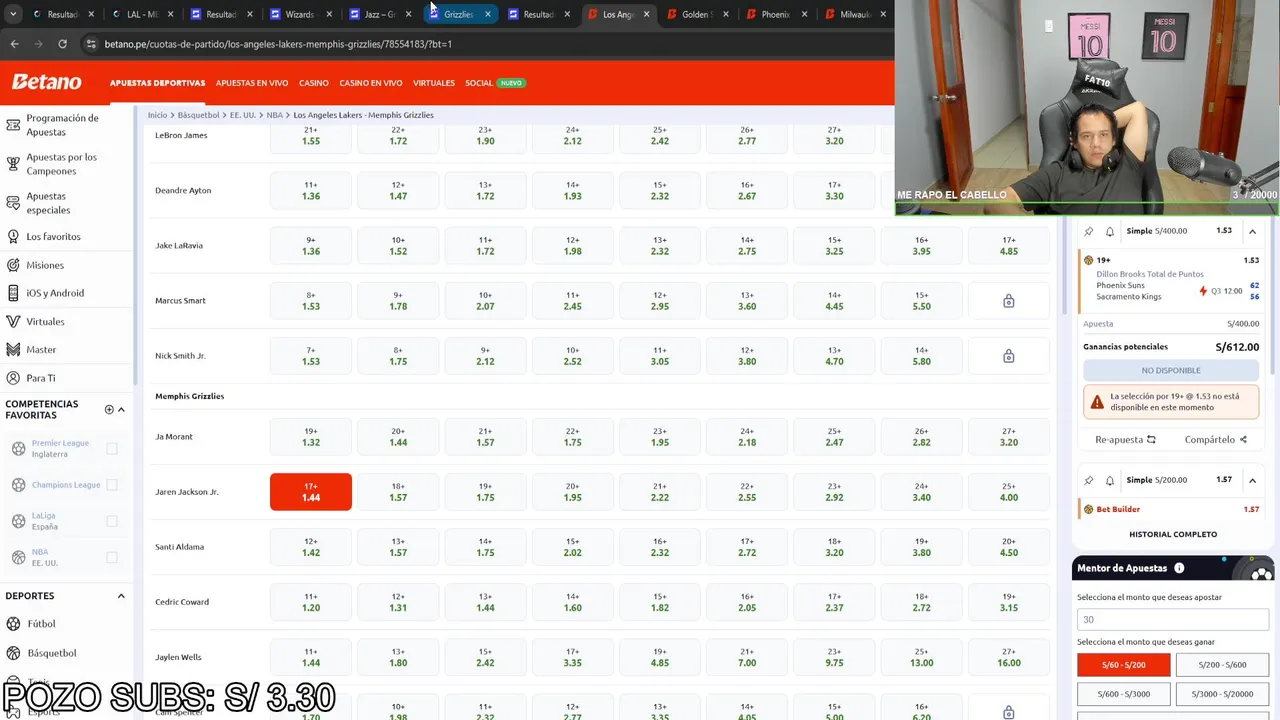Image resolution: width=1280 pixels, height=720 pixels.
Task: Click the bet amount field showing 30
Action: point(1173,620)
